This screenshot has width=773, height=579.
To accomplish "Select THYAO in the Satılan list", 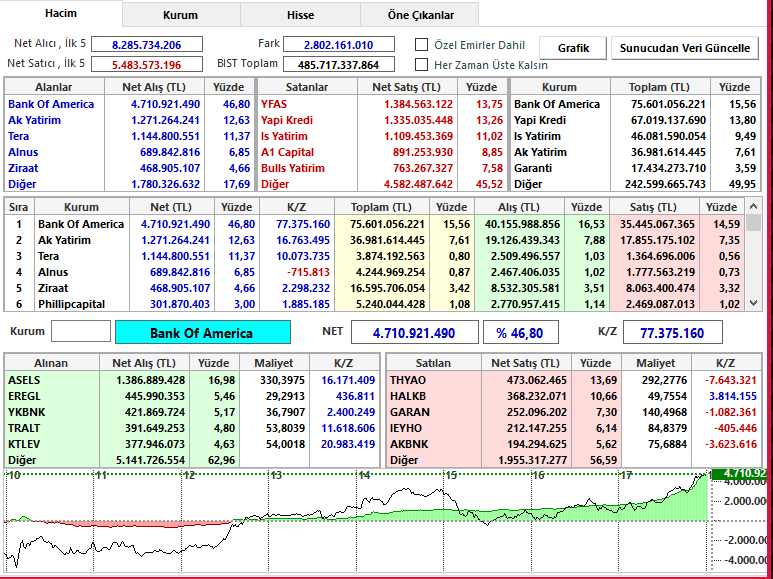I will [x=408, y=380].
